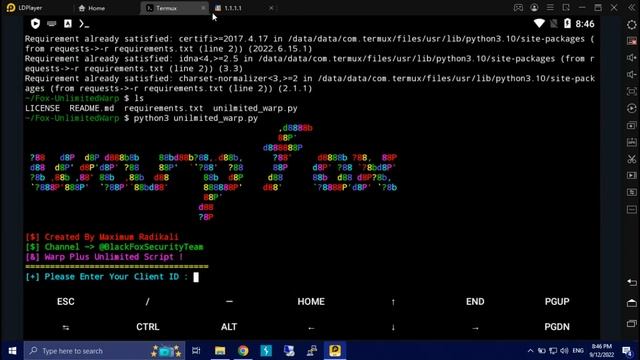
Task: Tap the PGUP extra key
Action: coord(557,302)
